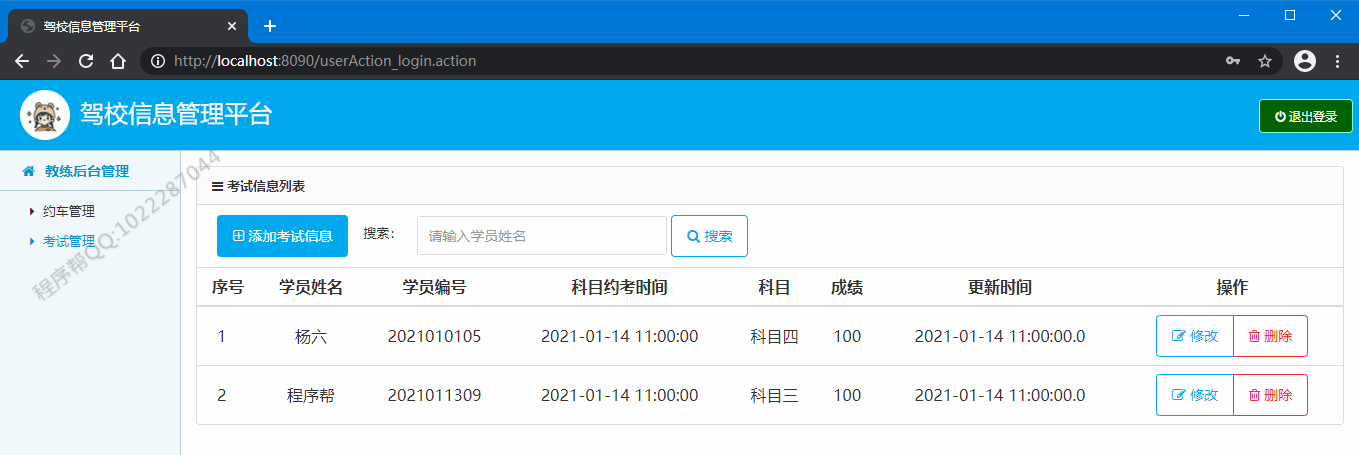Open the 考试管理 sidebar menu item
This screenshot has height=455, width=1359.
pyautogui.click(x=68, y=241)
